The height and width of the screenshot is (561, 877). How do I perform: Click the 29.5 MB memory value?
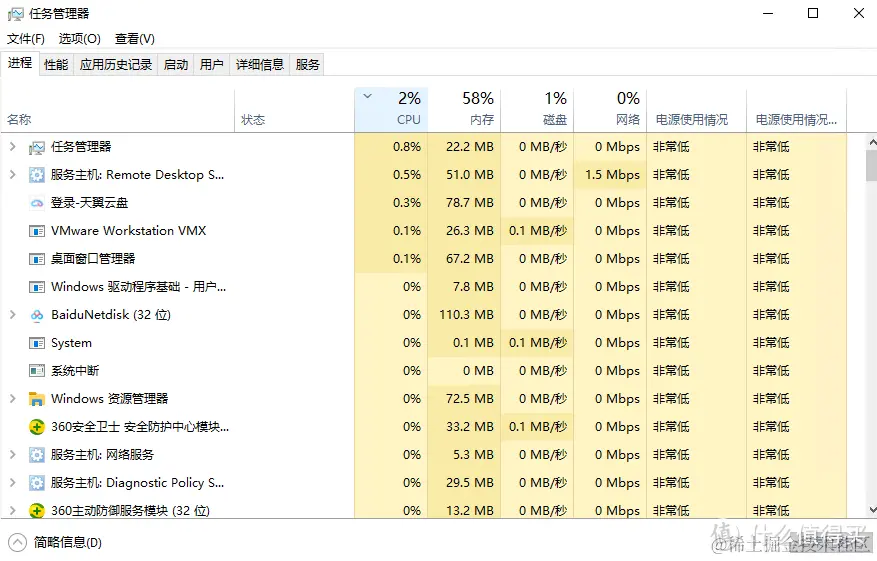pos(470,482)
